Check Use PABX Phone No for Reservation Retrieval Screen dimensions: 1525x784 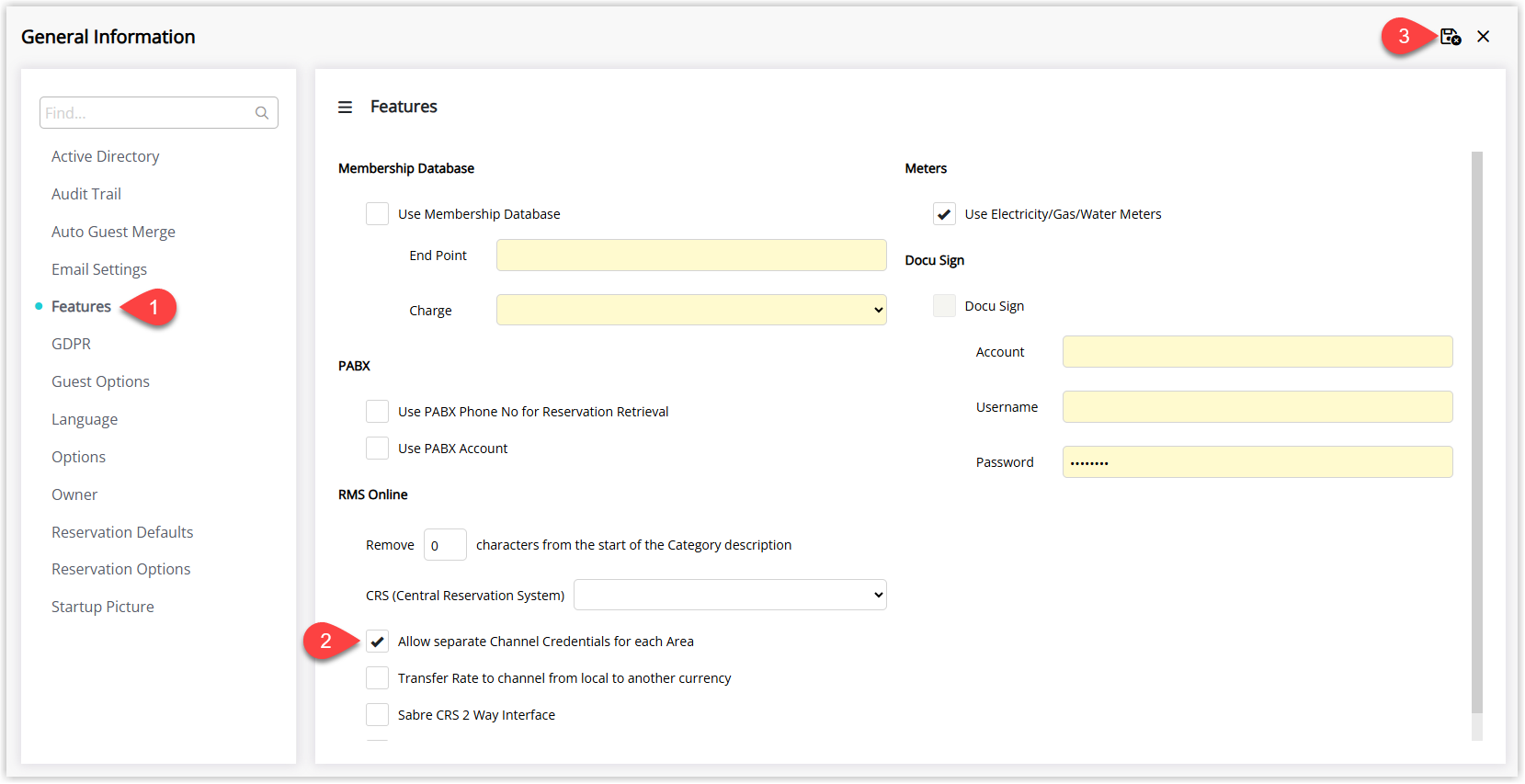pos(377,412)
